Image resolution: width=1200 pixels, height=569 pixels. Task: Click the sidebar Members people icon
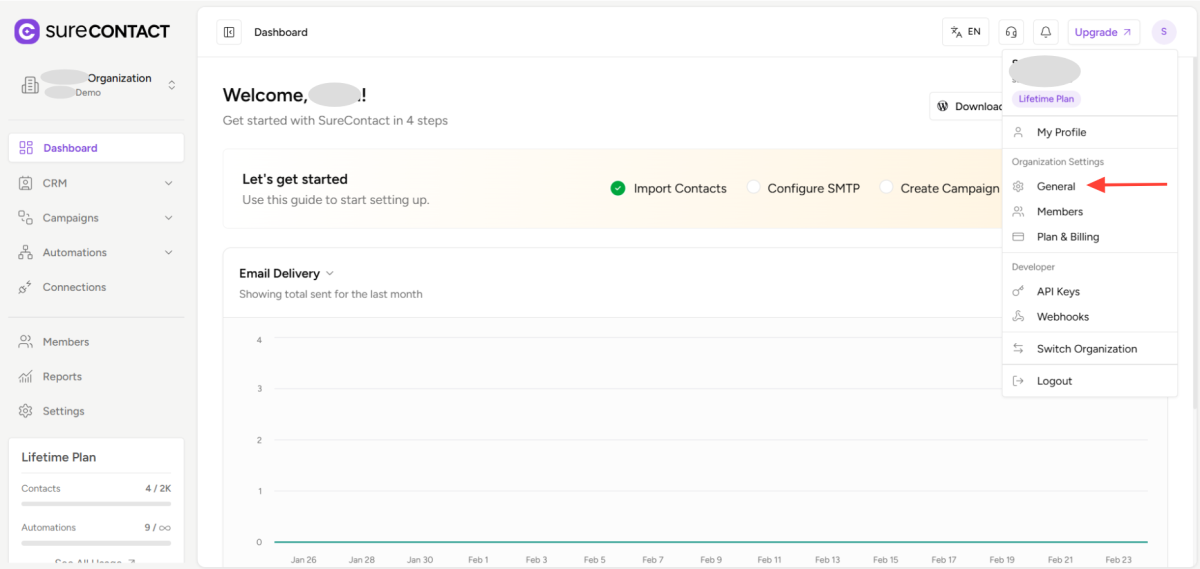click(25, 342)
